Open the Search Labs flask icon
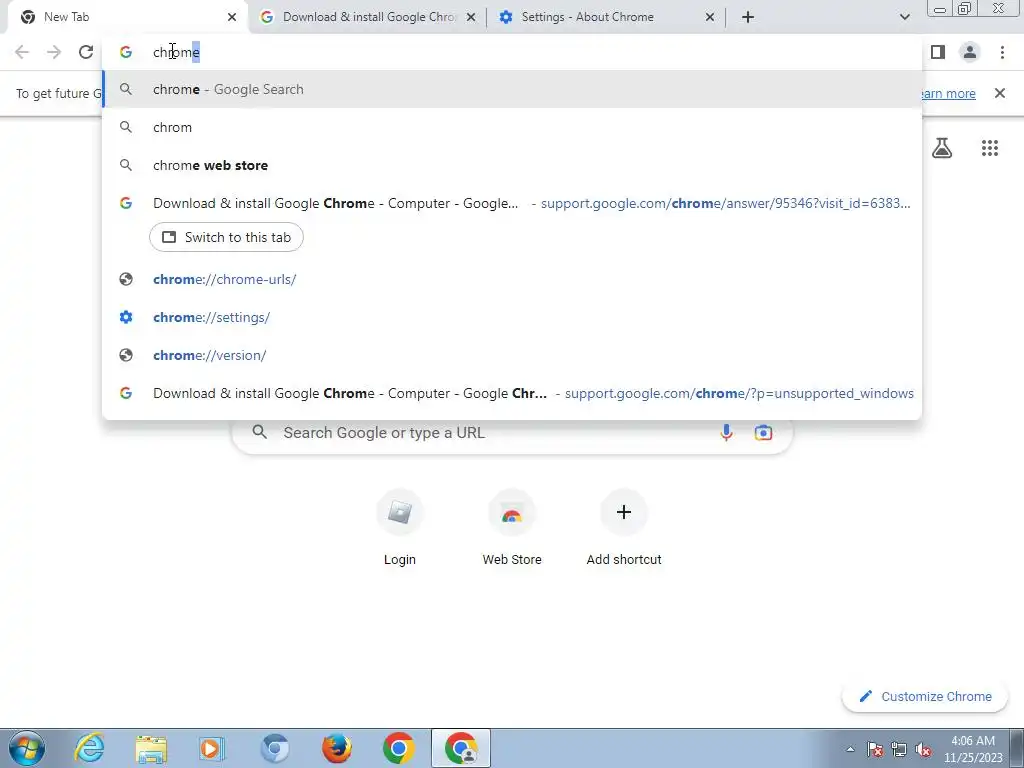1024x768 pixels. [x=942, y=148]
